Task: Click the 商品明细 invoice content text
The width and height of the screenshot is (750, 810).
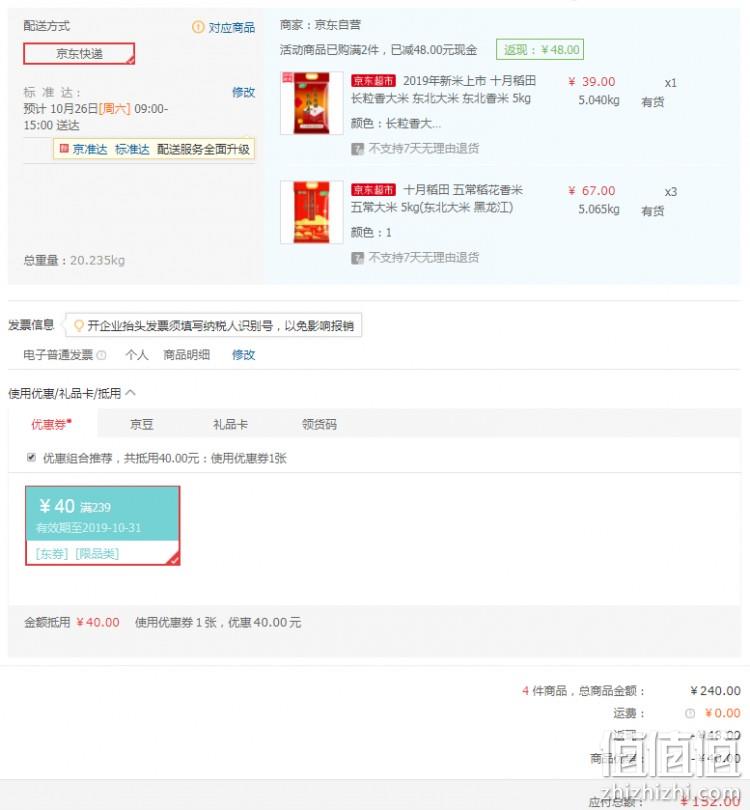Action: tap(186, 355)
